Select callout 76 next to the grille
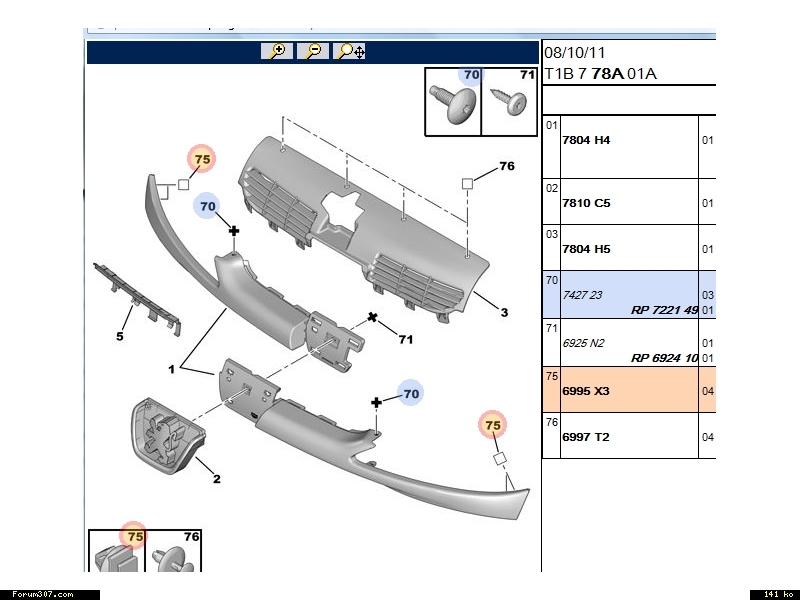Image resolution: width=800 pixels, height=600 pixels. point(506,166)
